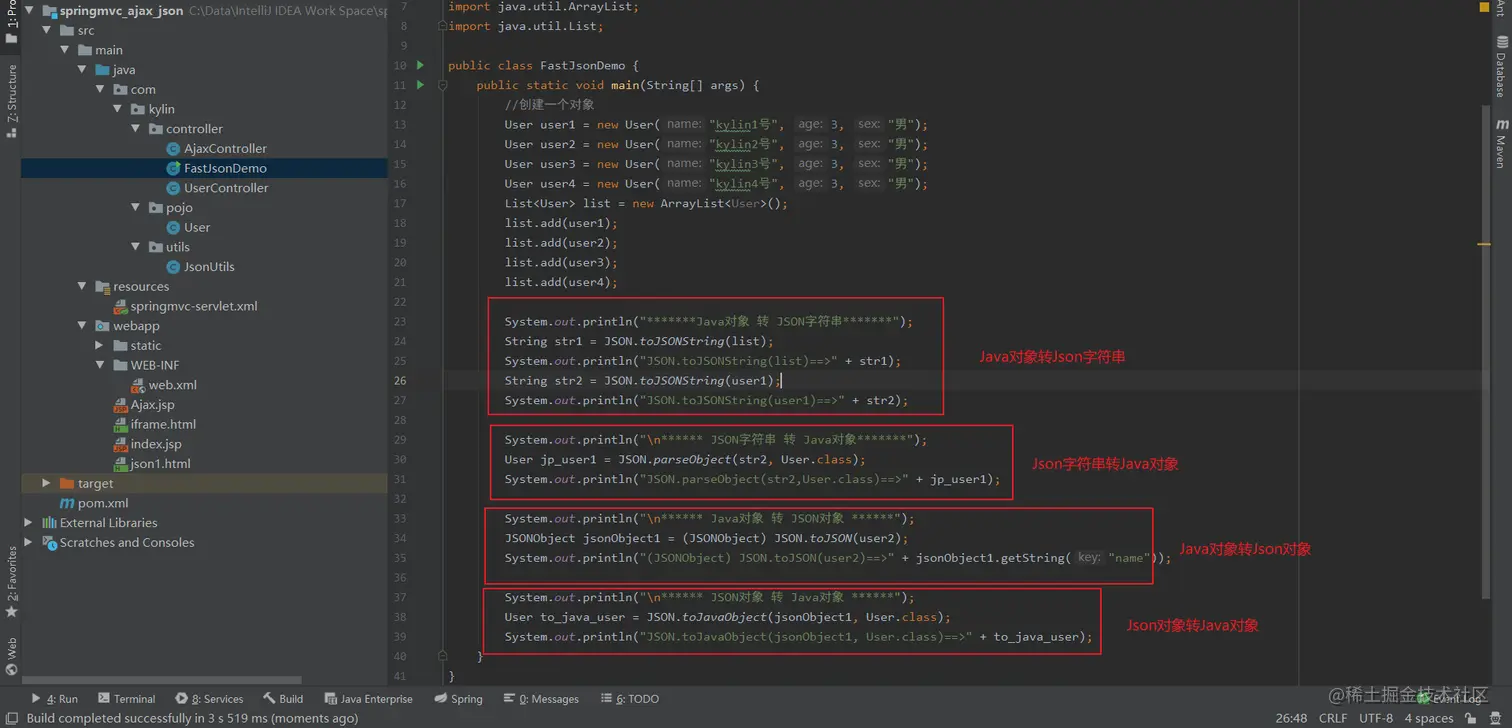The image size is (1512, 728).
Task: Open the Services tool window
Action: (x=209, y=699)
